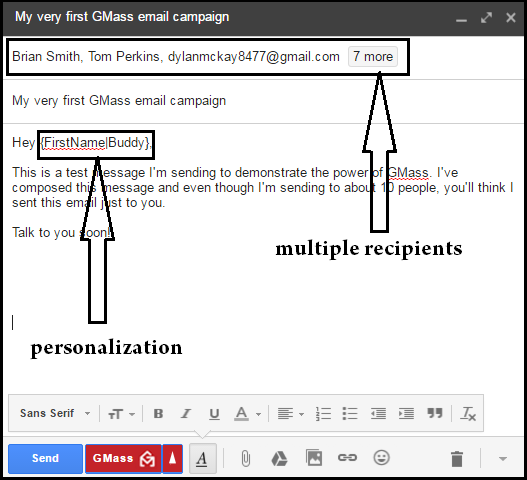Remove formatting from selected text
The image size is (527, 480).
pos(469,414)
